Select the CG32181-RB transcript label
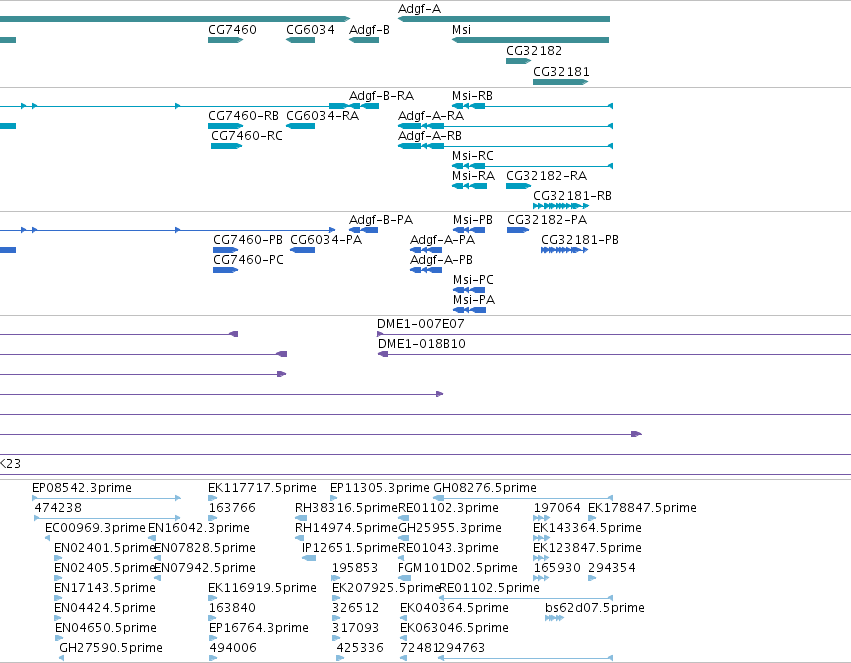Image resolution: width=851 pixels, height=663 pixels. pyautogui.click(x=572, y=196)
